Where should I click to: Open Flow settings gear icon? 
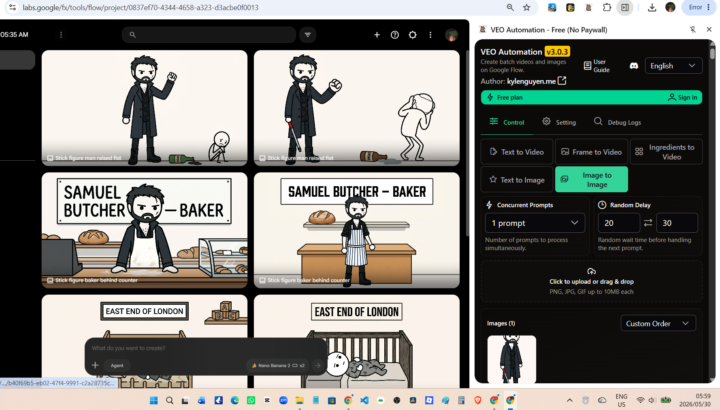point(412,35)
